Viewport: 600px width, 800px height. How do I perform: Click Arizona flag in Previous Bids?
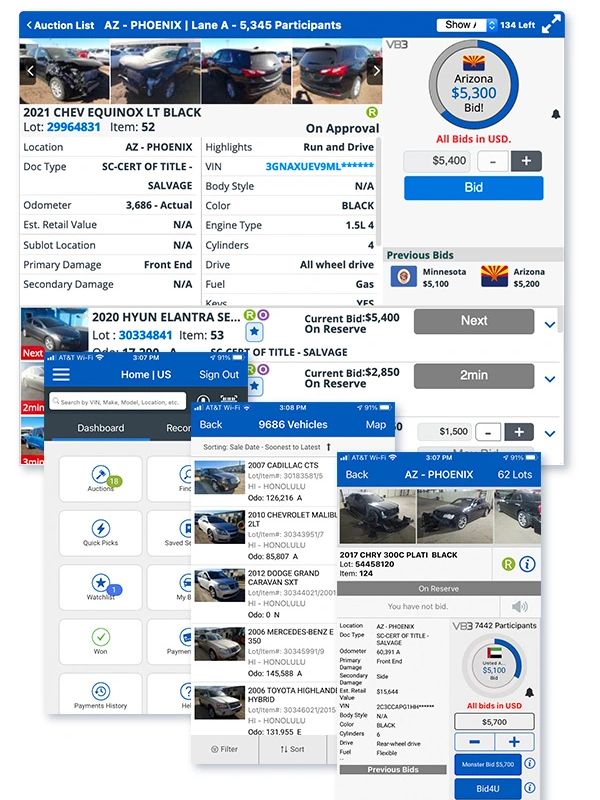[494, 276]
